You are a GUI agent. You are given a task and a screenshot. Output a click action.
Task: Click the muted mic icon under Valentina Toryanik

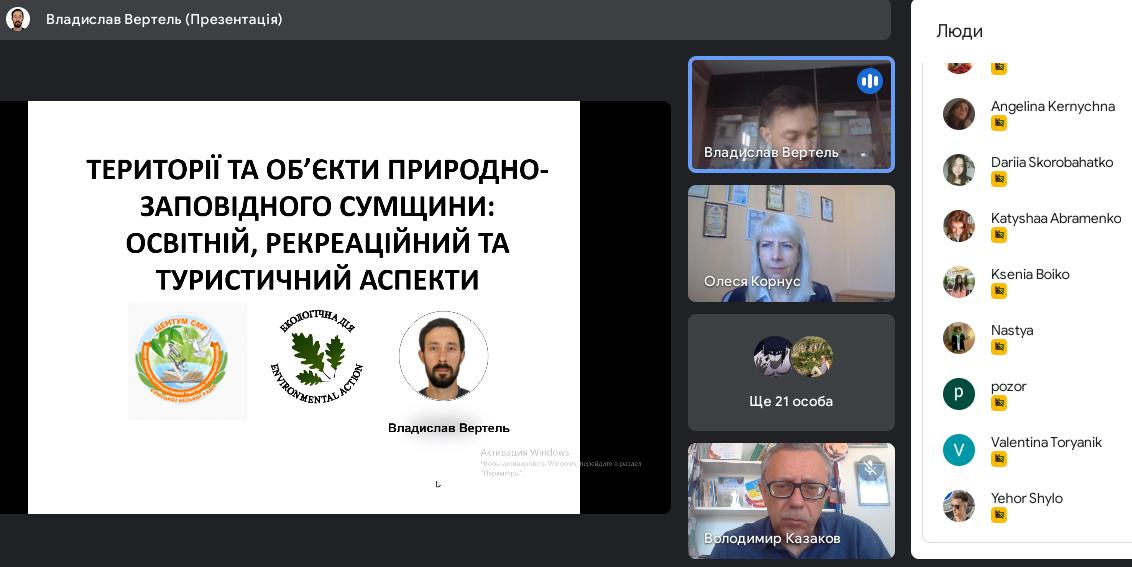coord(998,459)
